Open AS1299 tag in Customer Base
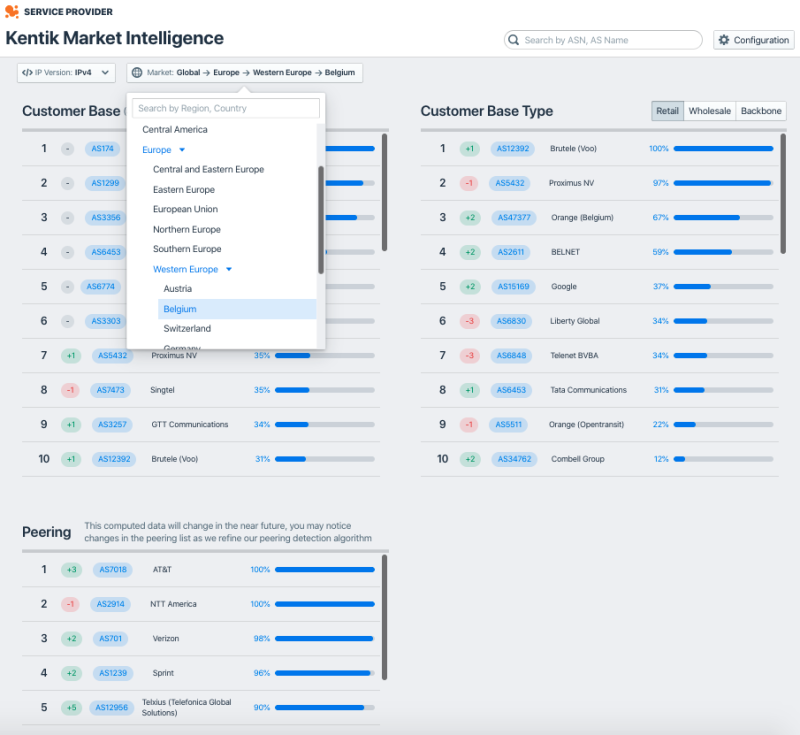This screenshot has height=735, width=800. (105, 183)
